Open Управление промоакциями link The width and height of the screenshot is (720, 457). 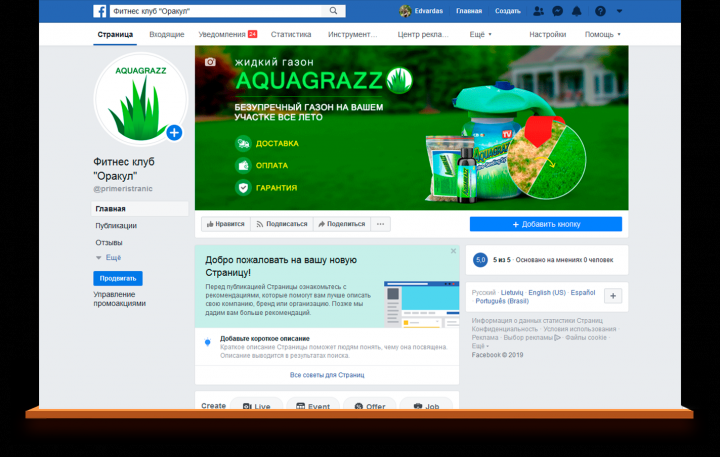120,299
